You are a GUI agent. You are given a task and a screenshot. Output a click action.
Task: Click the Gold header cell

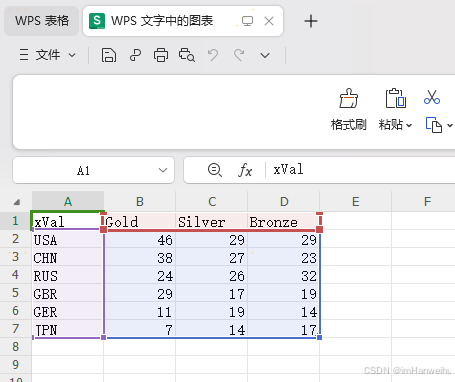pyautogui.click(x=140, y=221)
